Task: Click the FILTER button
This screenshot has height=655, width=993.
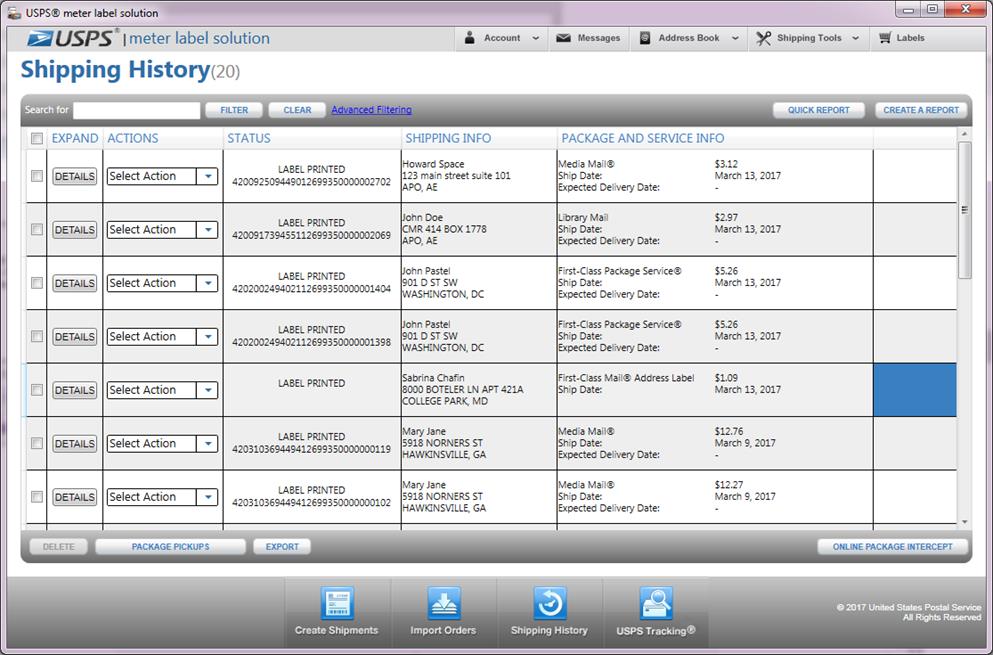Action: 234,110
